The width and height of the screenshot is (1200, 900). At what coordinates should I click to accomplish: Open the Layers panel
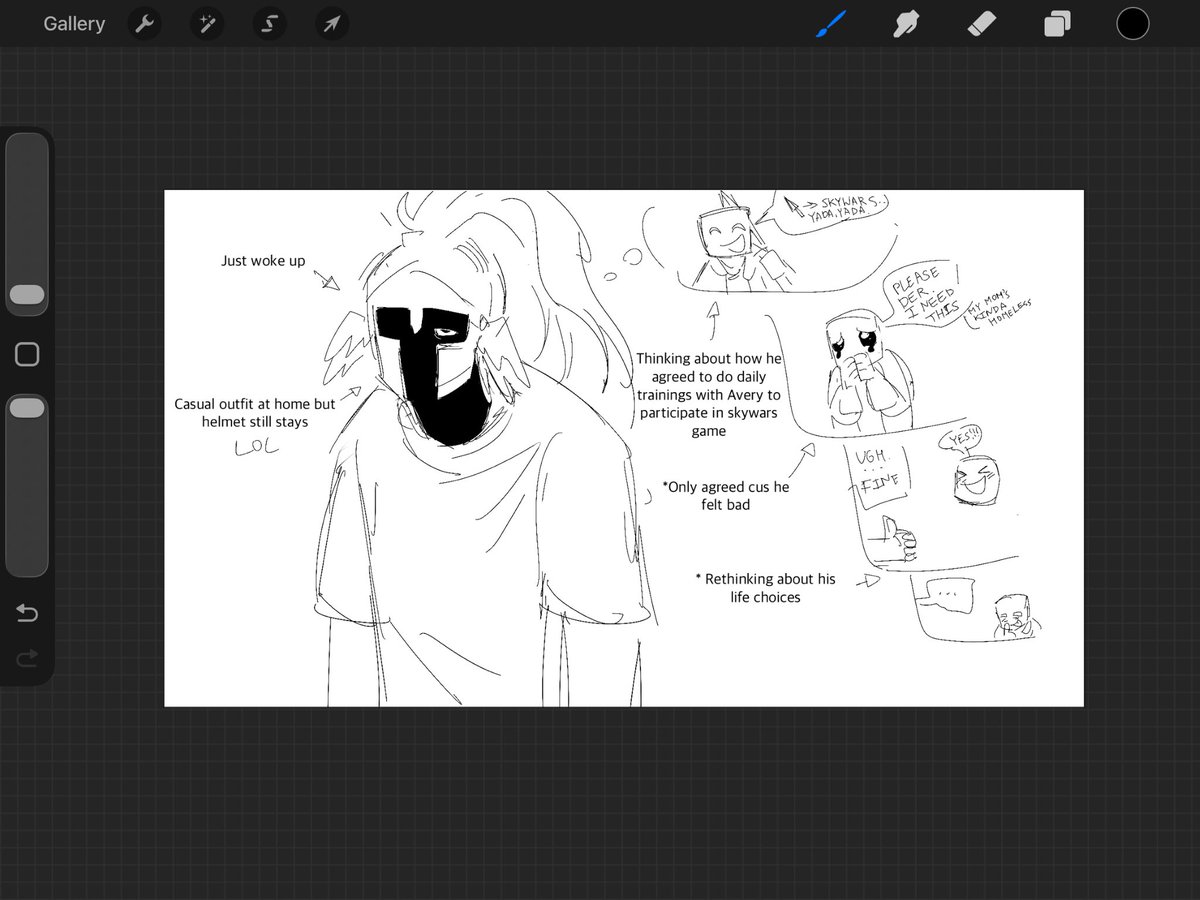click(1057, 23)
